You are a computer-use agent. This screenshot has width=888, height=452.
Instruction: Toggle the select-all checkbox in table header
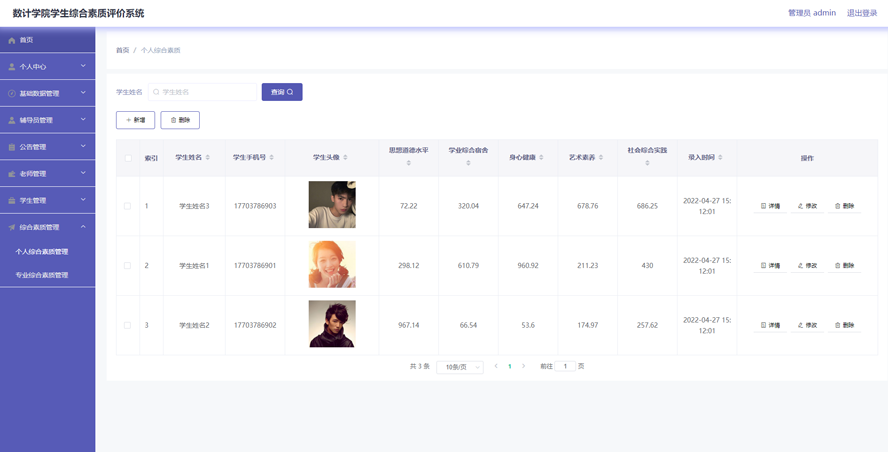128,157
